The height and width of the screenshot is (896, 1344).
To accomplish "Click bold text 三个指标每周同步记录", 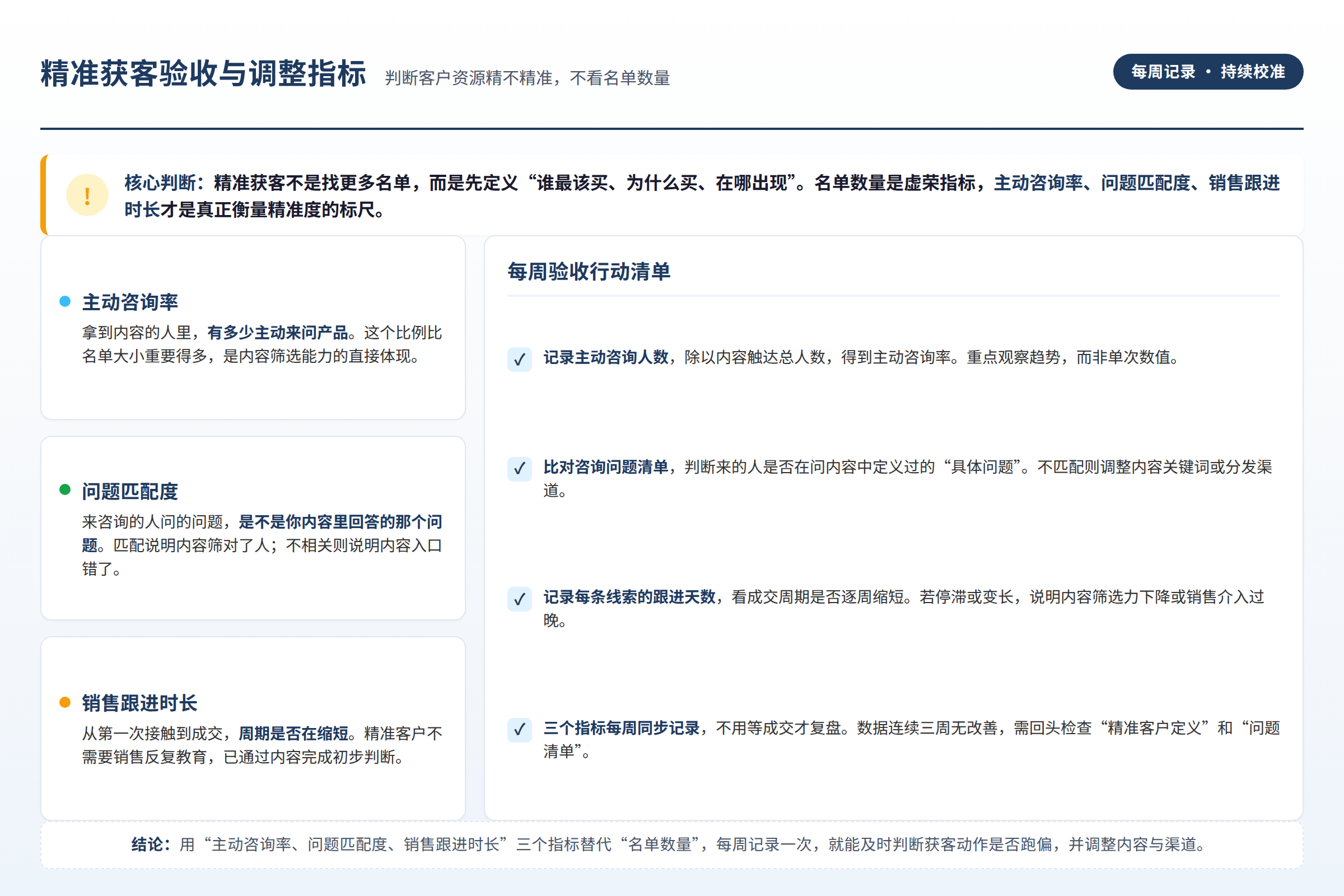I will pyautogui.click(x=622, y=728).
